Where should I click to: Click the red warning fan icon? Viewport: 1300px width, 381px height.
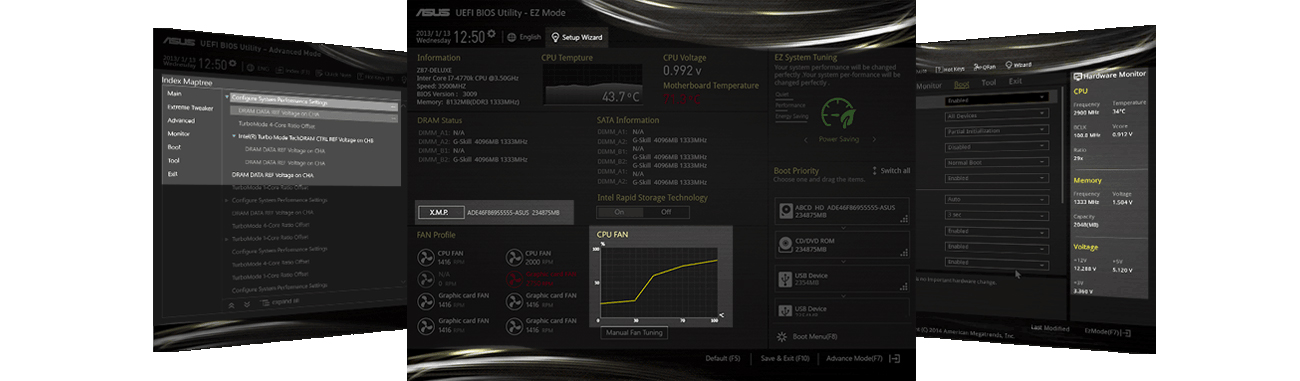click(x=514, y=280)
